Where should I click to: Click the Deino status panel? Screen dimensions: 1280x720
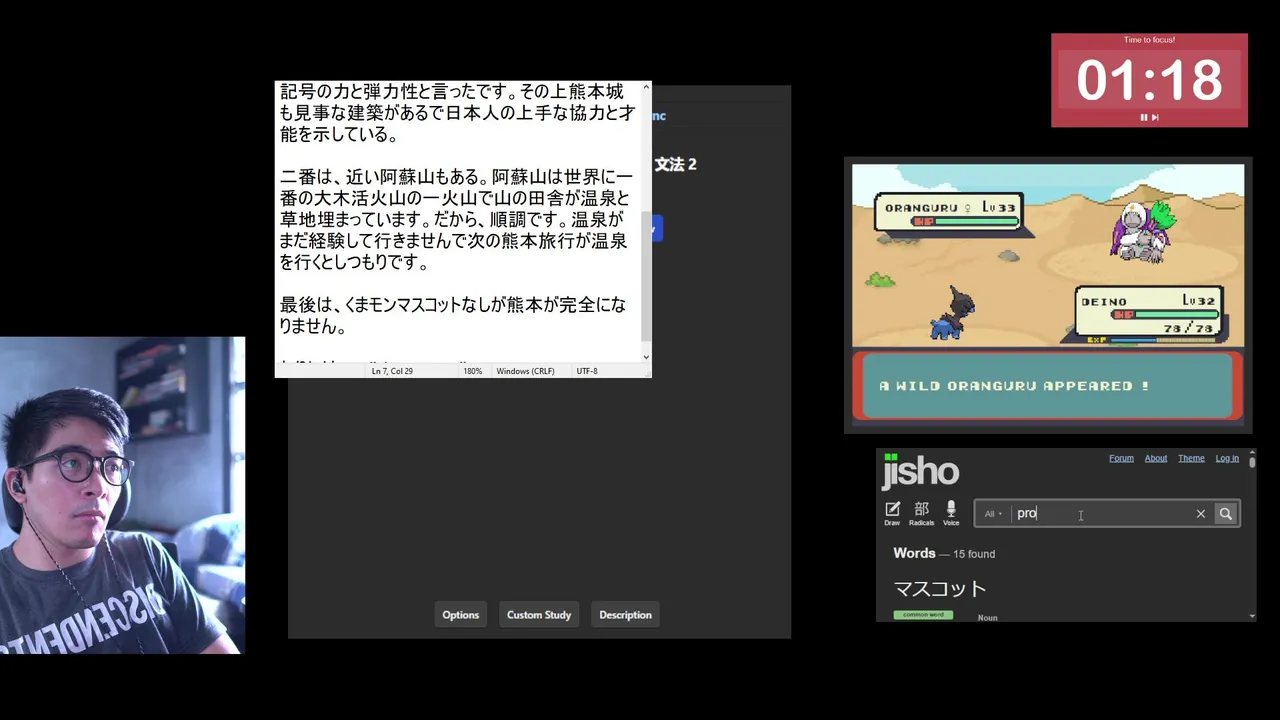click(1149, 313)
